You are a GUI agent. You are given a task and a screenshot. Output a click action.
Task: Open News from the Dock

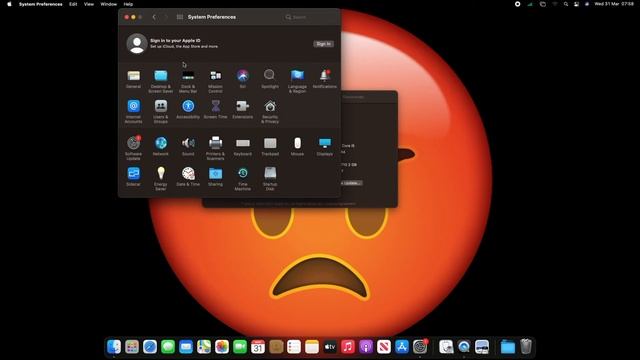click(384, 347)
